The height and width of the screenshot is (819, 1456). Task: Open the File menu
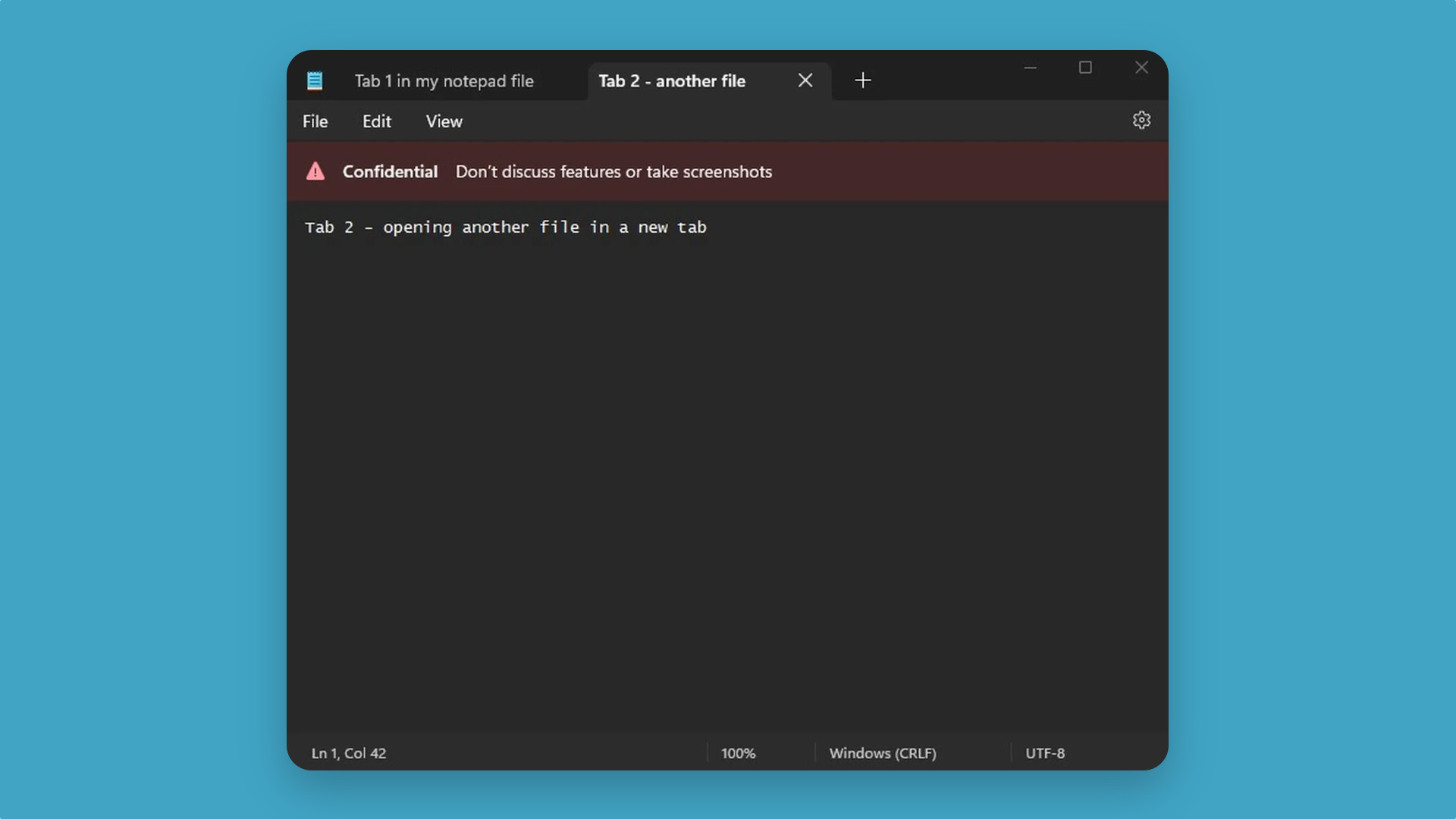pos(315,121)
